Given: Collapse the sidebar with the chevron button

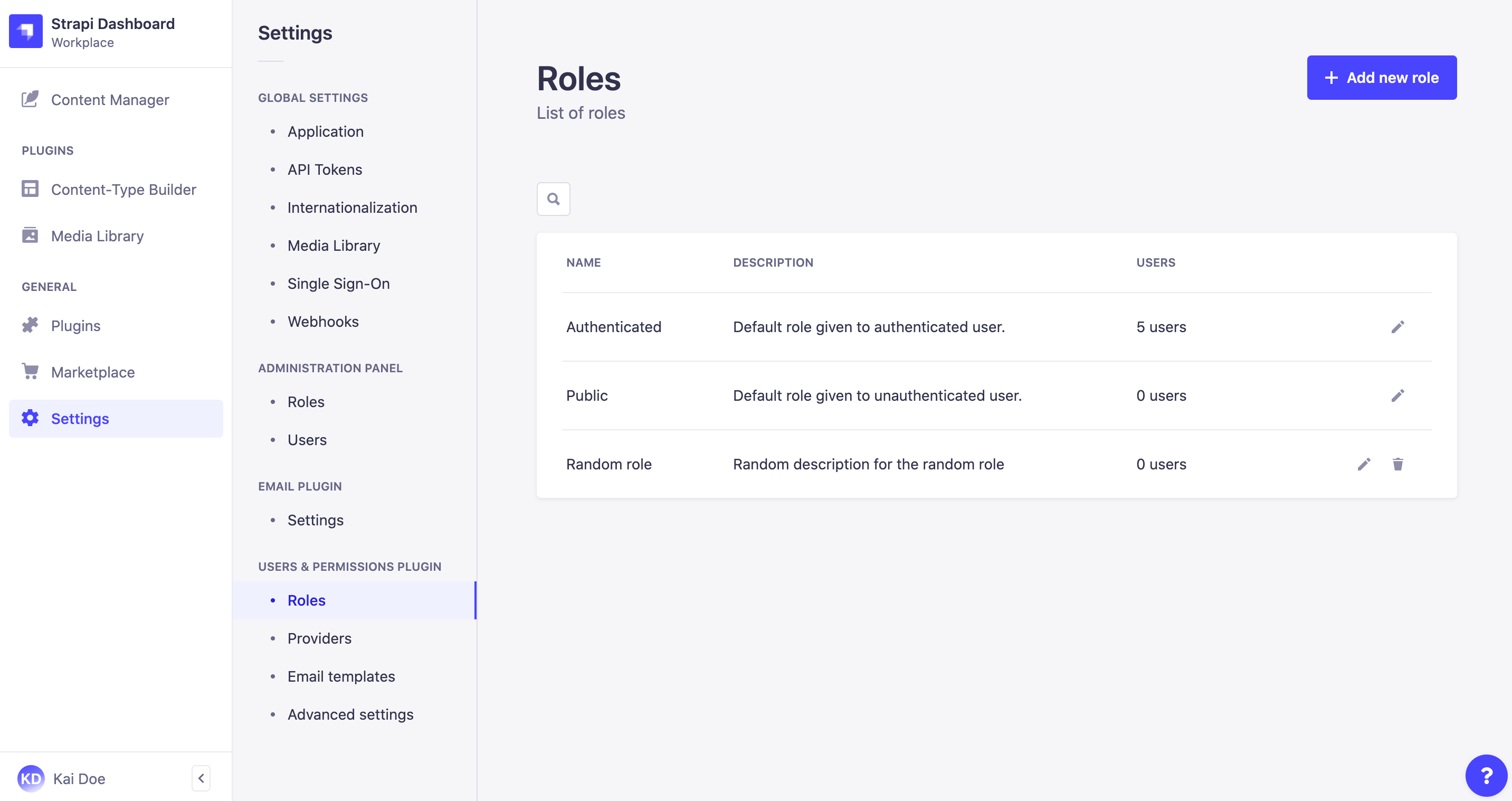Looking at the screenshot, I should tap(200, 778).
